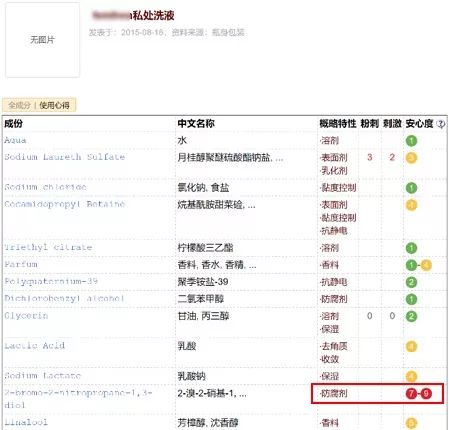Click the 去角质 property in Lactic Acid row

point(334,346)
